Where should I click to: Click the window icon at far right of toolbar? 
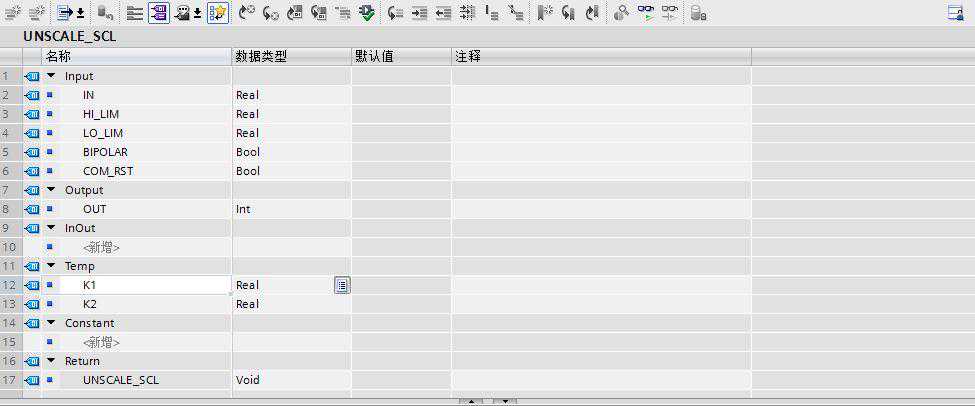pos(955,13)
